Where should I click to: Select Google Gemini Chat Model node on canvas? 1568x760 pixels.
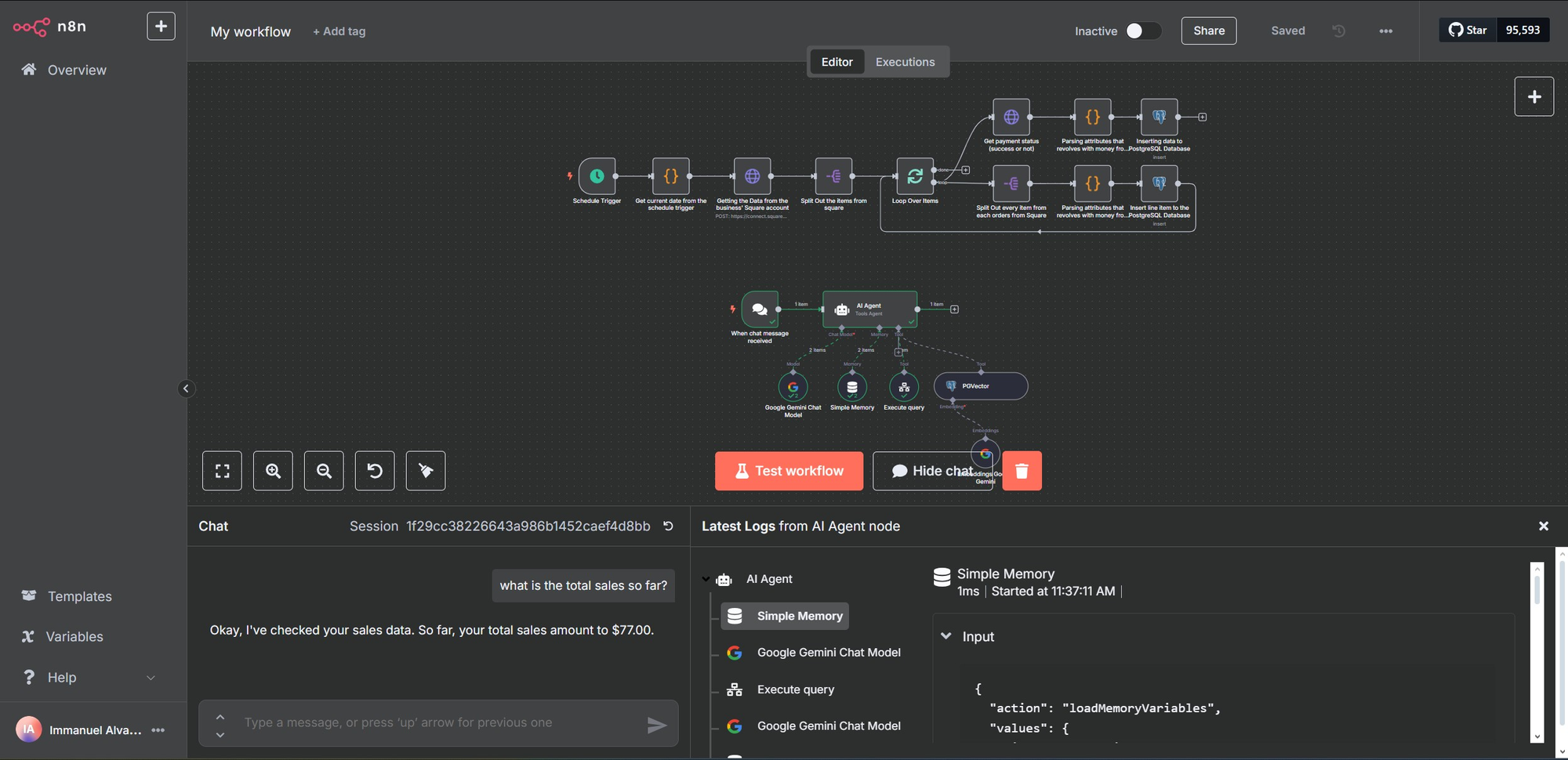[793, 387]
